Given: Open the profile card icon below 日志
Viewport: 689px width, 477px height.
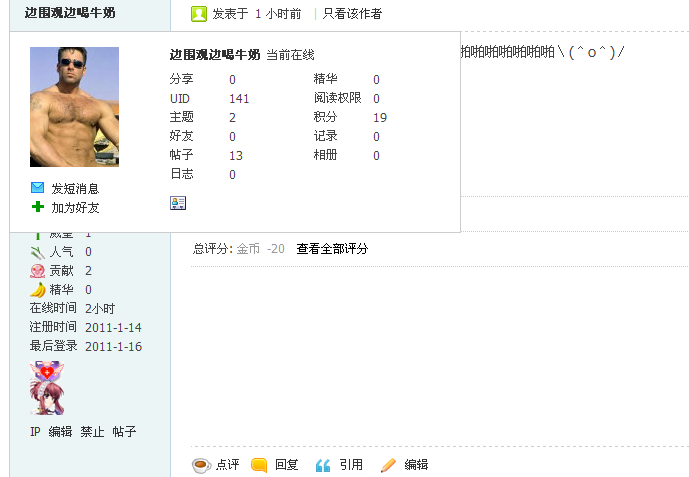Looking at the screenshot, I should tap(178, 203).
